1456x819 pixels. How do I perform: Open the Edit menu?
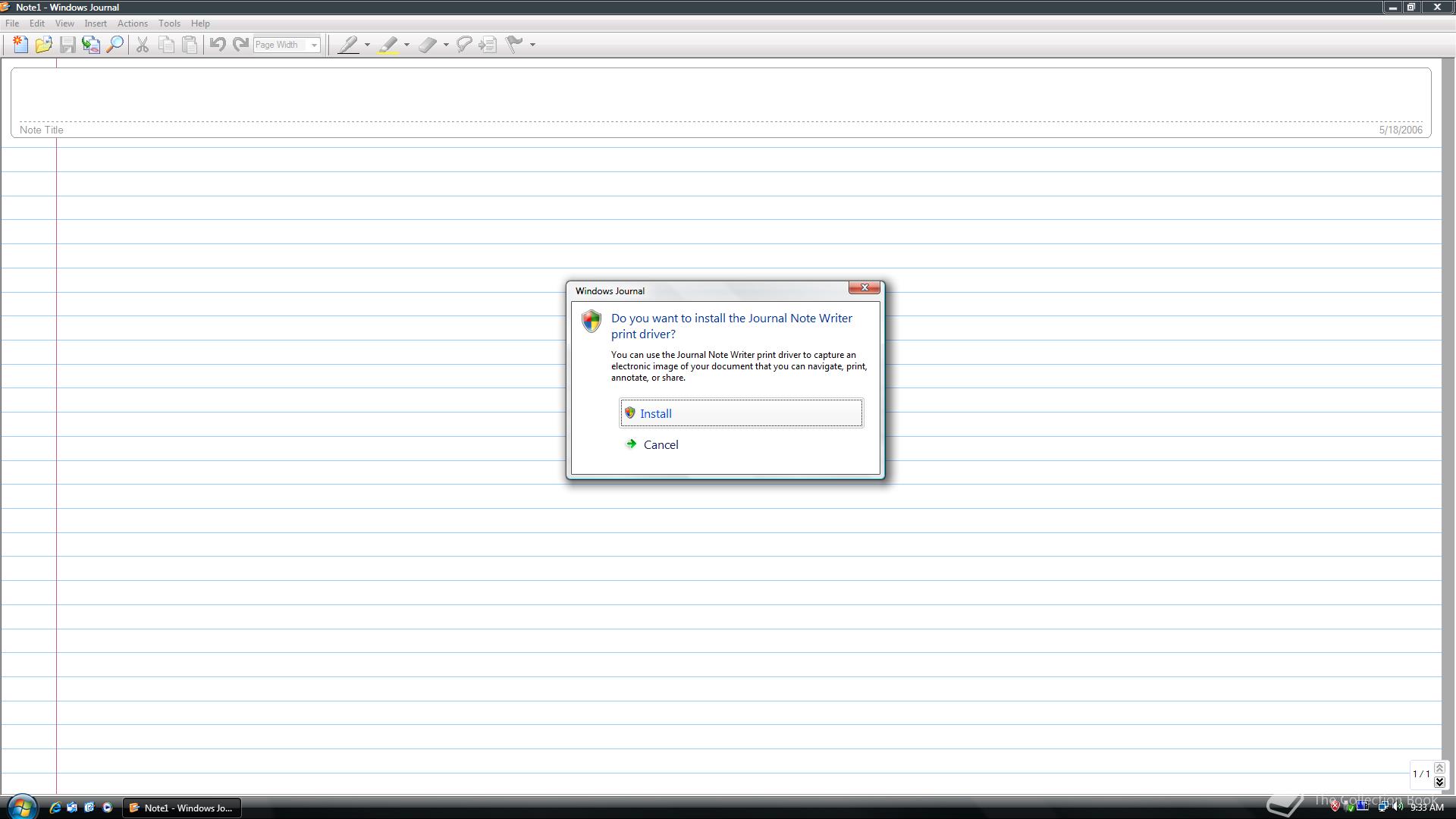[x=36, y=24]
